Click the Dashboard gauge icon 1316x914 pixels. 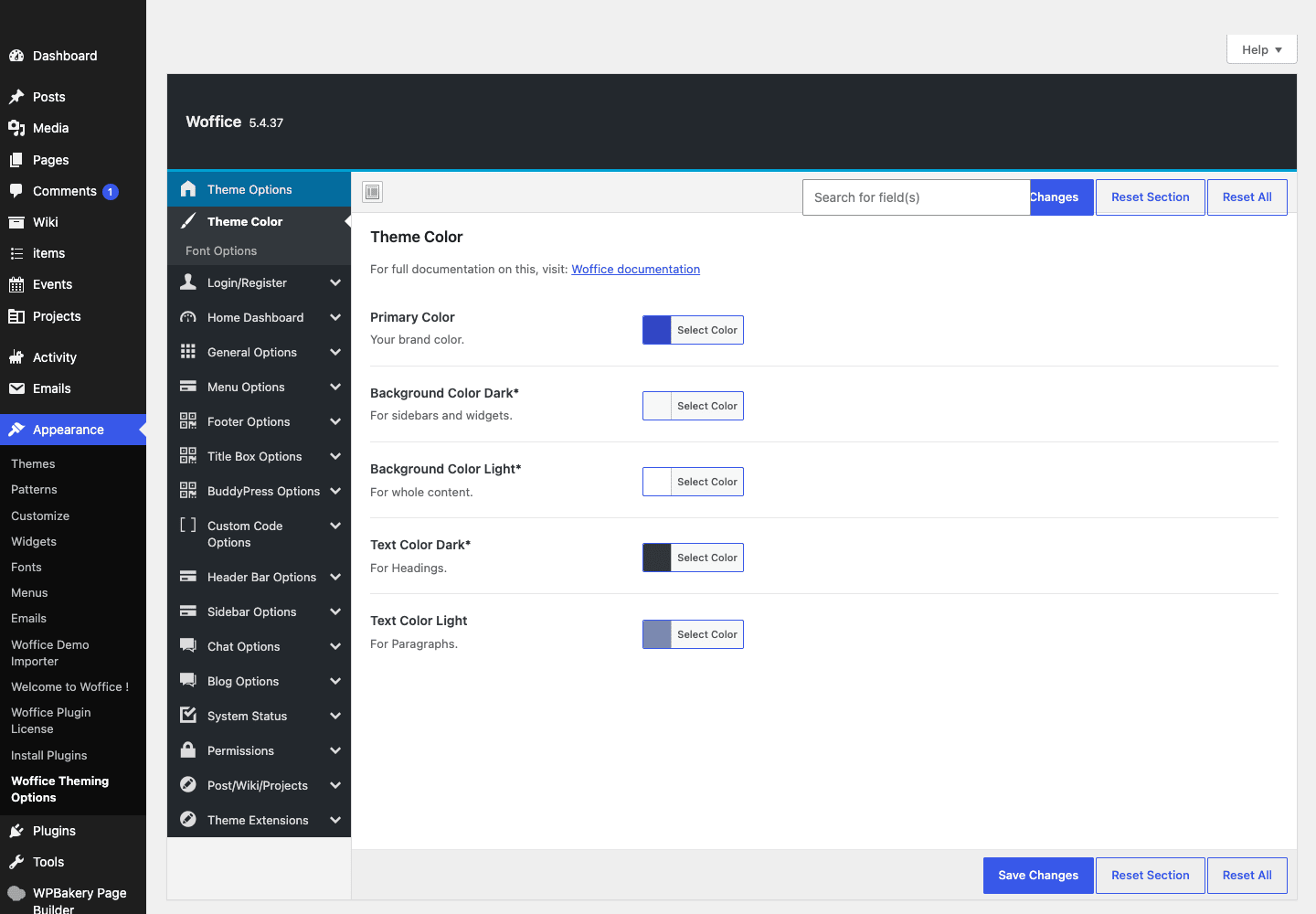tap(16, 56)
